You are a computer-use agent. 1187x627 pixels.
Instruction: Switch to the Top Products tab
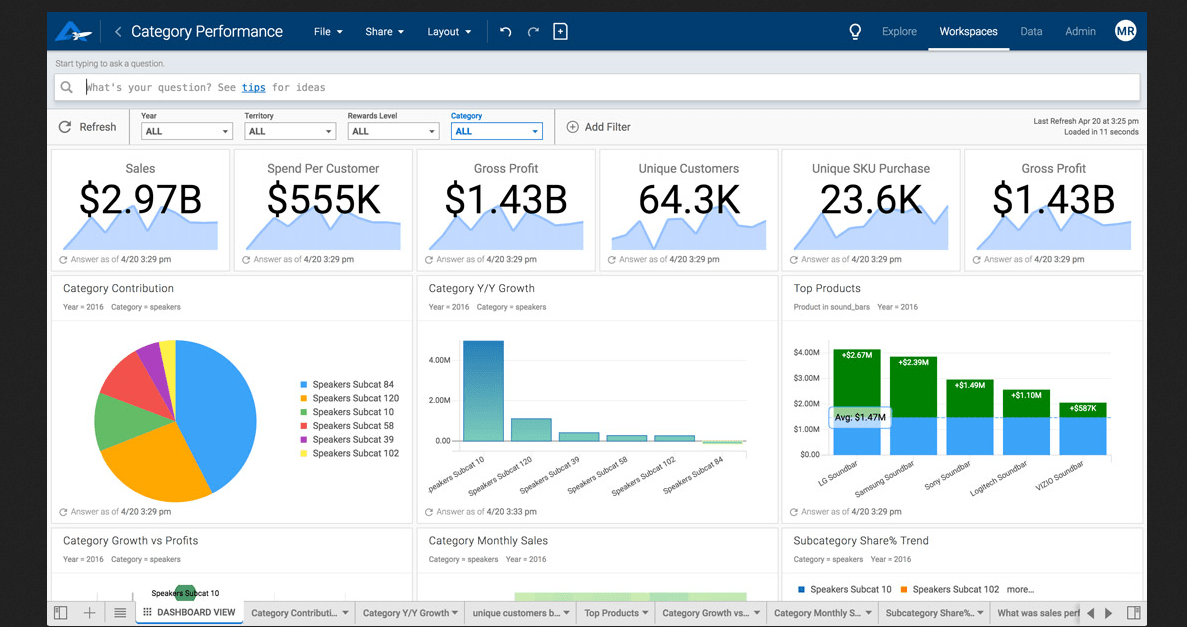coord(611,613)
